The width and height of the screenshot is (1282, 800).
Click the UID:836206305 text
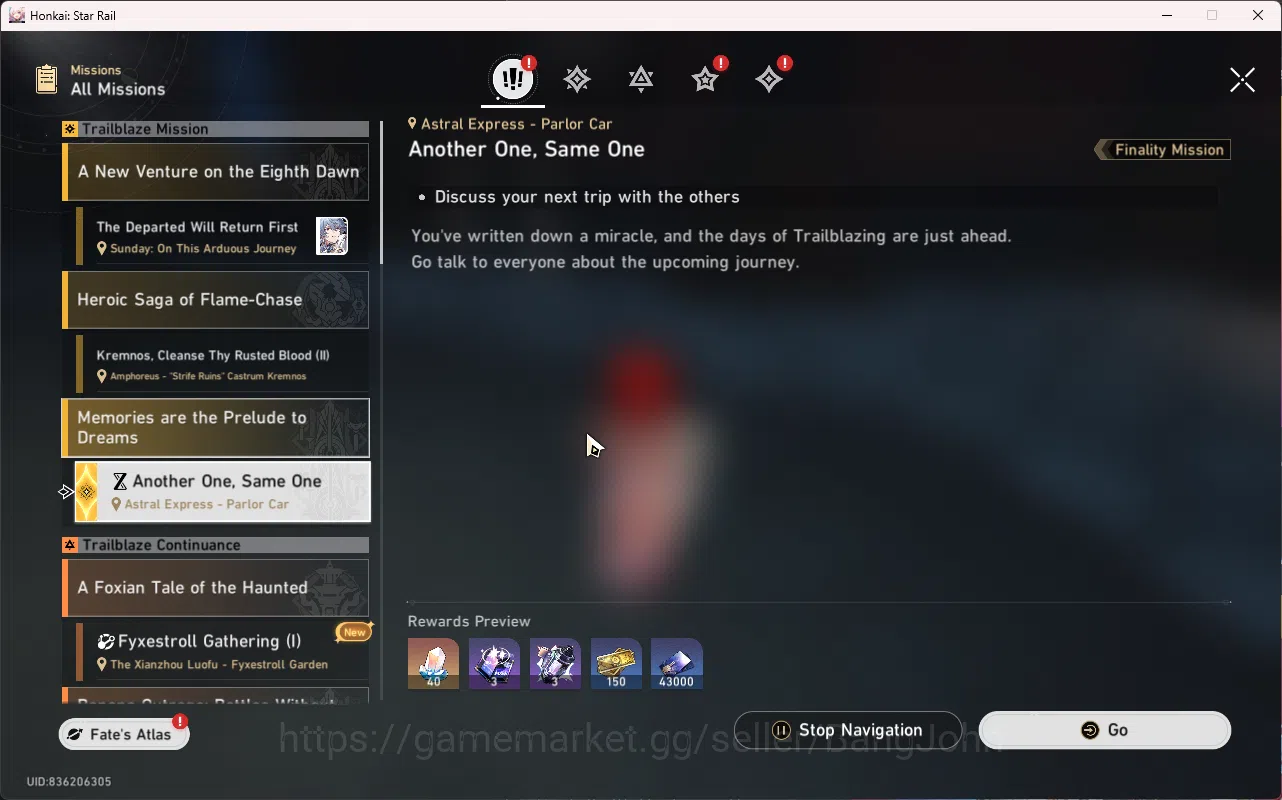(x=69, y=782)
